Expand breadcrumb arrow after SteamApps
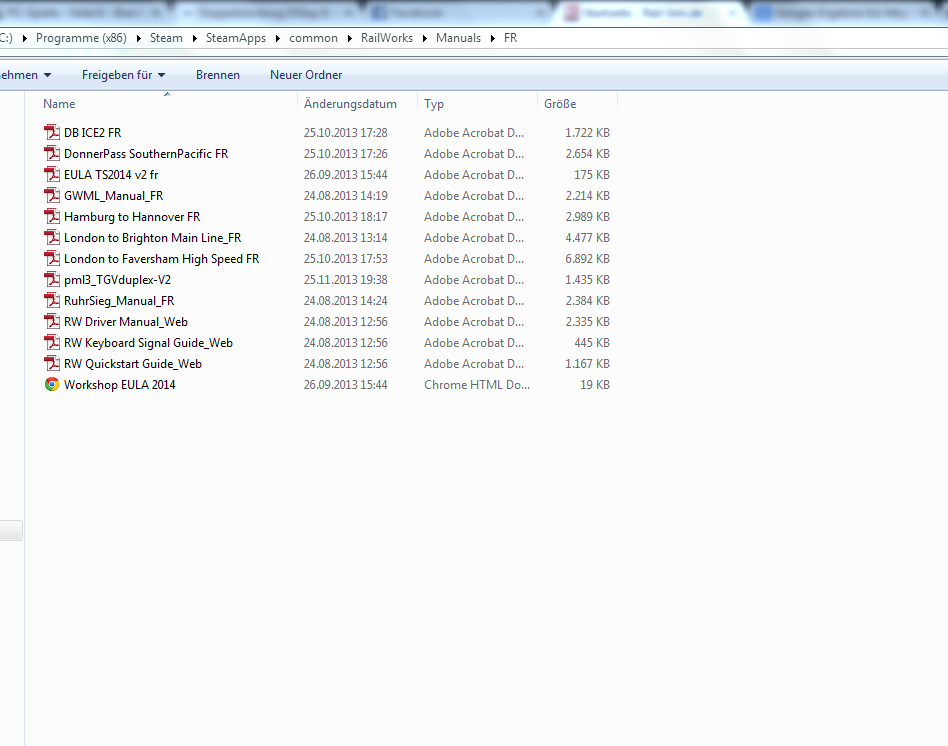948x746 pixels. [278, 38]
